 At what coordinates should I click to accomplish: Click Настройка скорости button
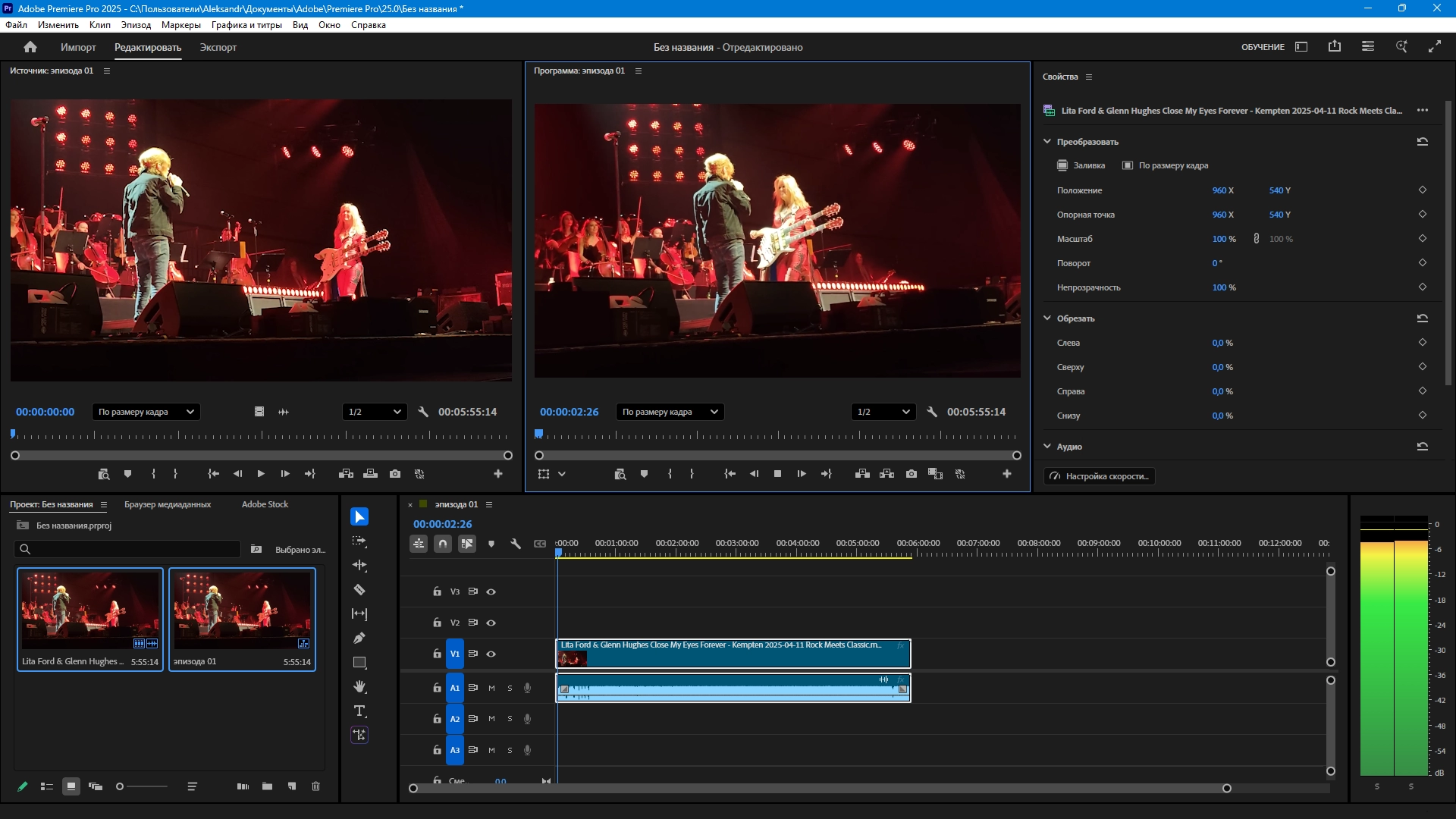pyautogui.click(x=1099, y=476)
